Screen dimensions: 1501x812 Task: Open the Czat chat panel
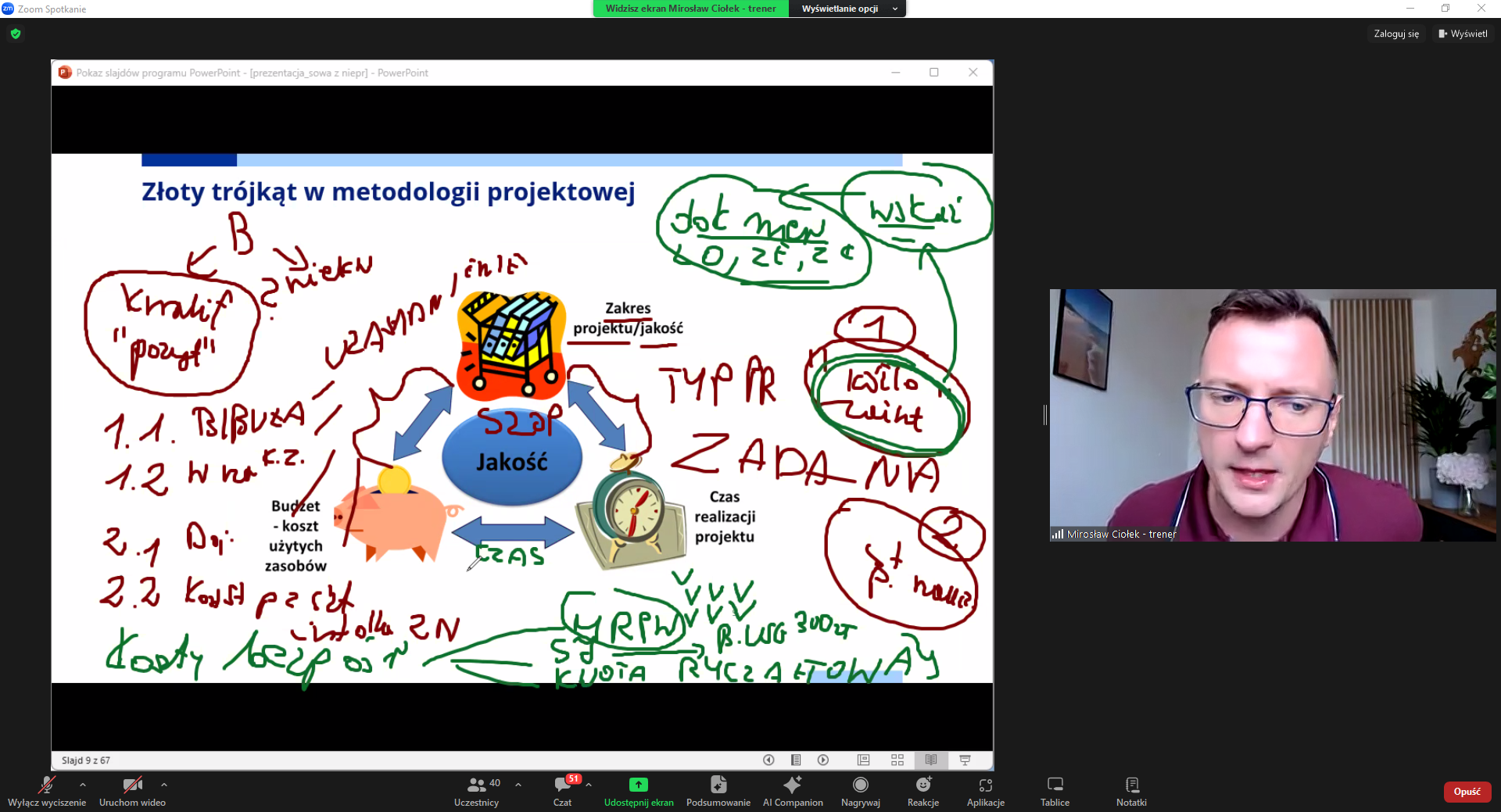[x=562, y=790]
